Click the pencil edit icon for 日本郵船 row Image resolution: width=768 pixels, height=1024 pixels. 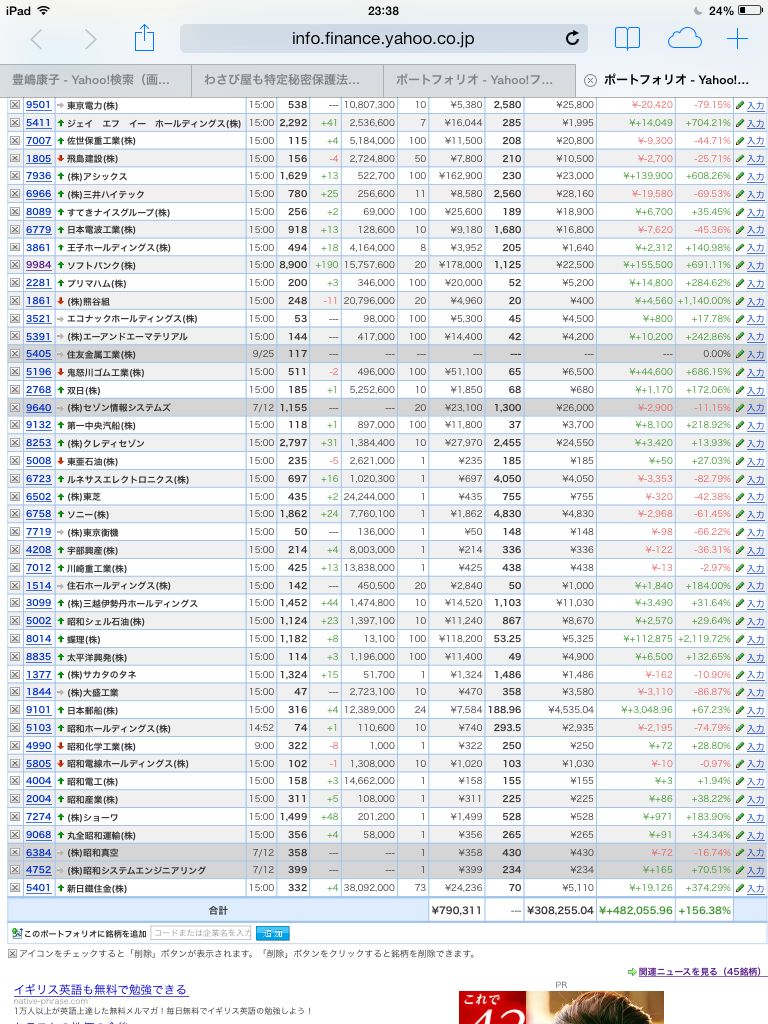(740, 711)
